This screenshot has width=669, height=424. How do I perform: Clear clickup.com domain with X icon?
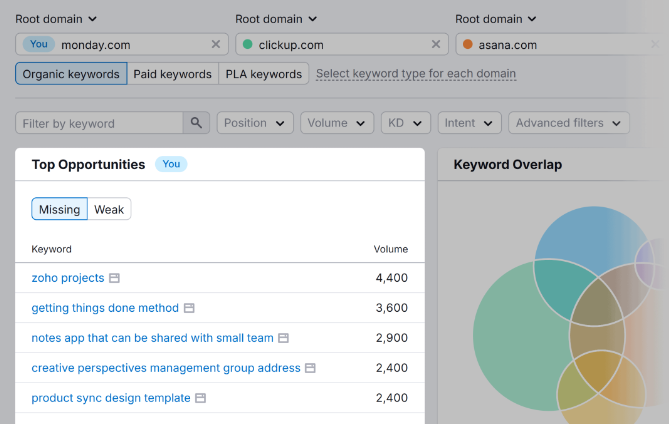point(436,44)
